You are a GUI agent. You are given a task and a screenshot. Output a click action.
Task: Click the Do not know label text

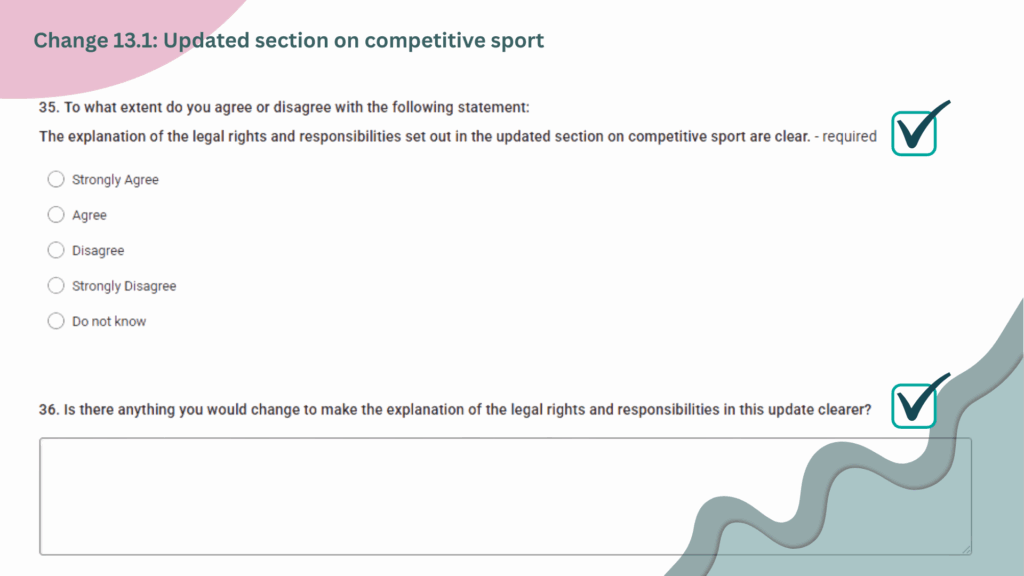[x=109, y=321]
